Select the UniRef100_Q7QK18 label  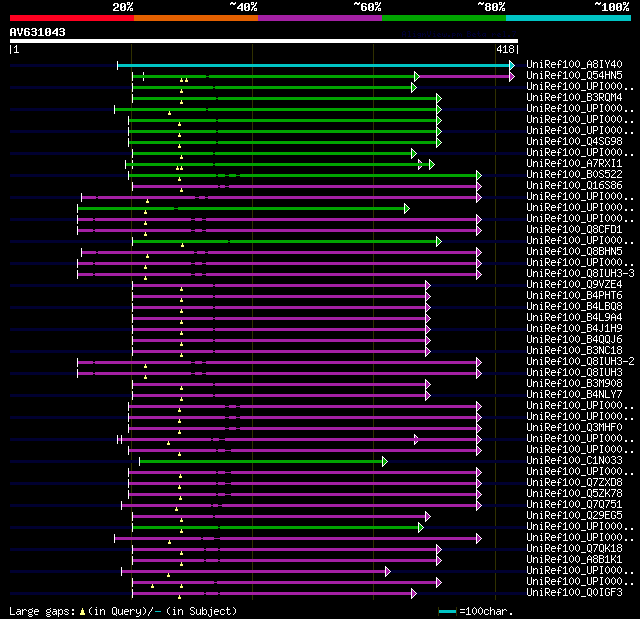point(574,549)
